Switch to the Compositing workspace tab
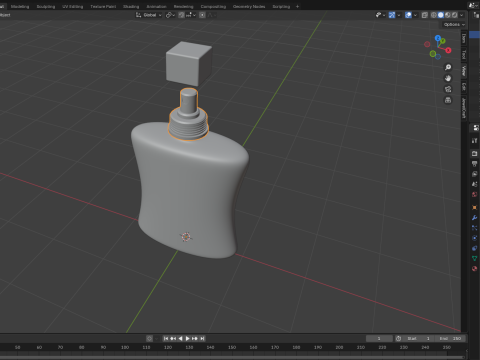Image resolution: width=480 pixels, height=360 pixels. [x=213, y=6]
